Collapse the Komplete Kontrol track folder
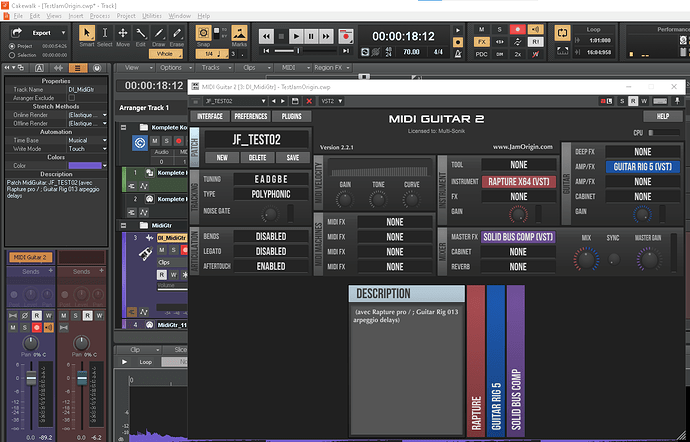 124,127
